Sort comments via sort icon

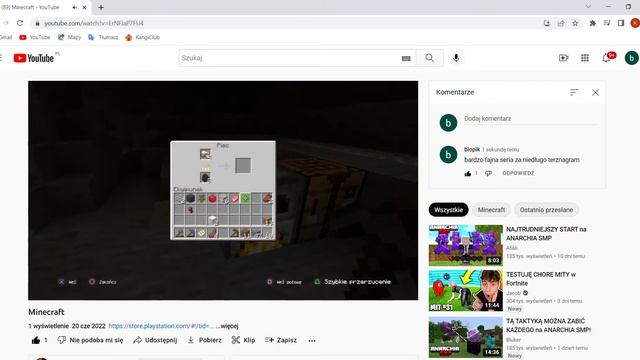[x=574, y=92]
